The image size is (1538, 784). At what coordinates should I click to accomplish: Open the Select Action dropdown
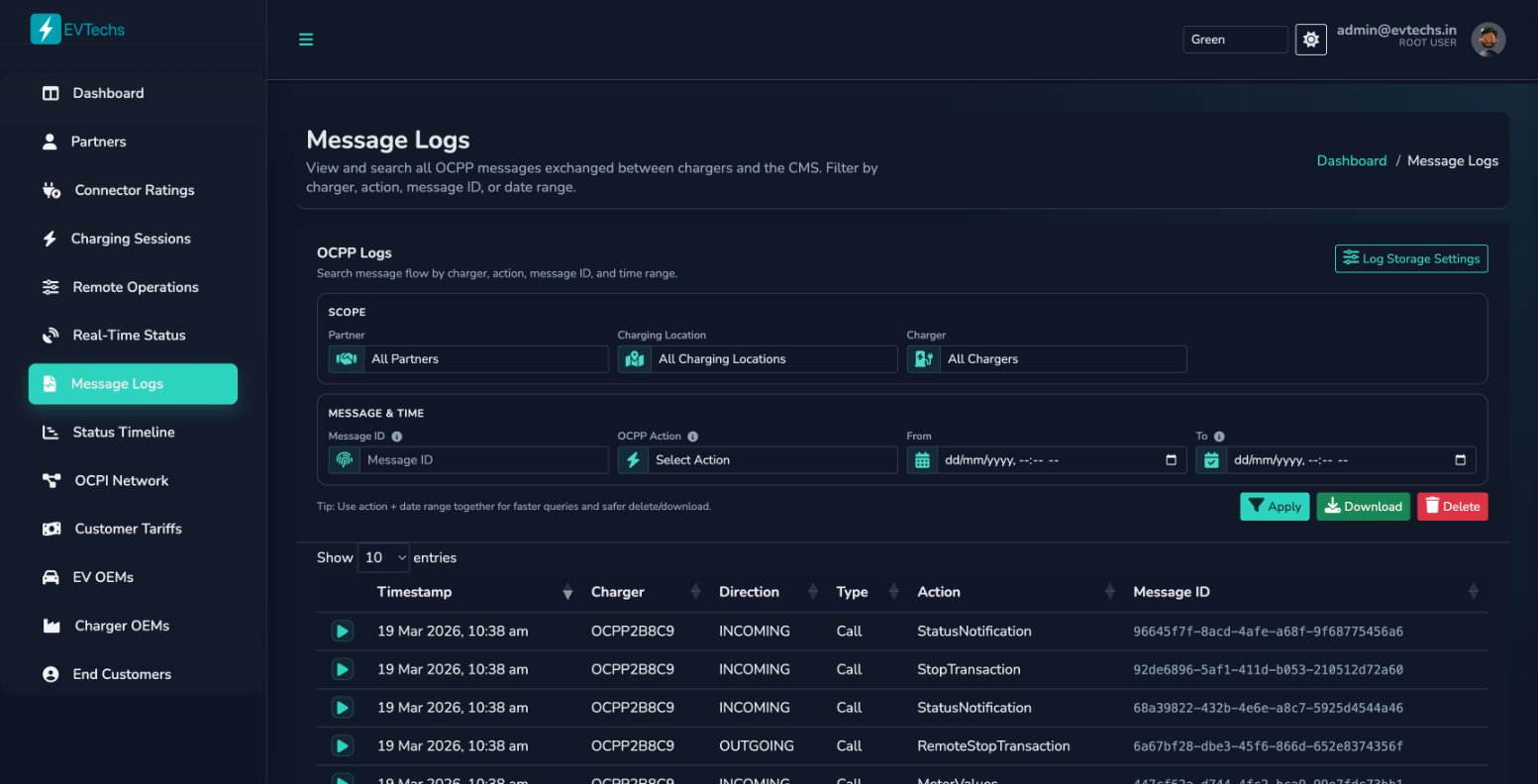tap(772, 459)
